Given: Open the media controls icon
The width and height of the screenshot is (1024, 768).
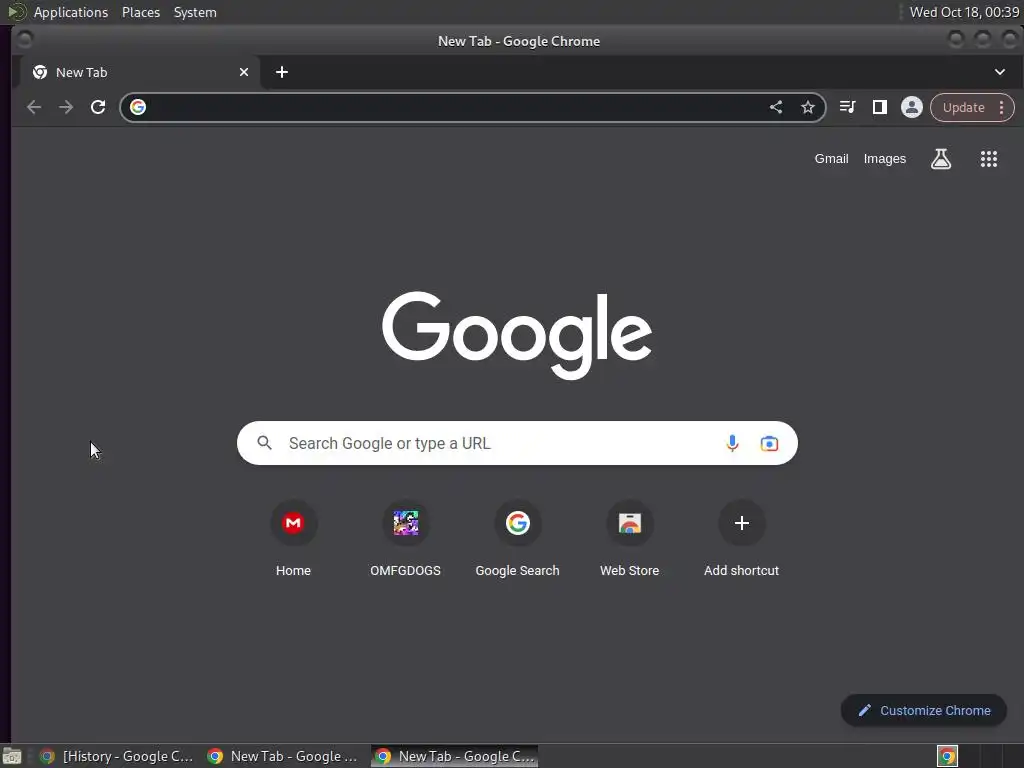Looking at the screenshot, I should (848, 107).
